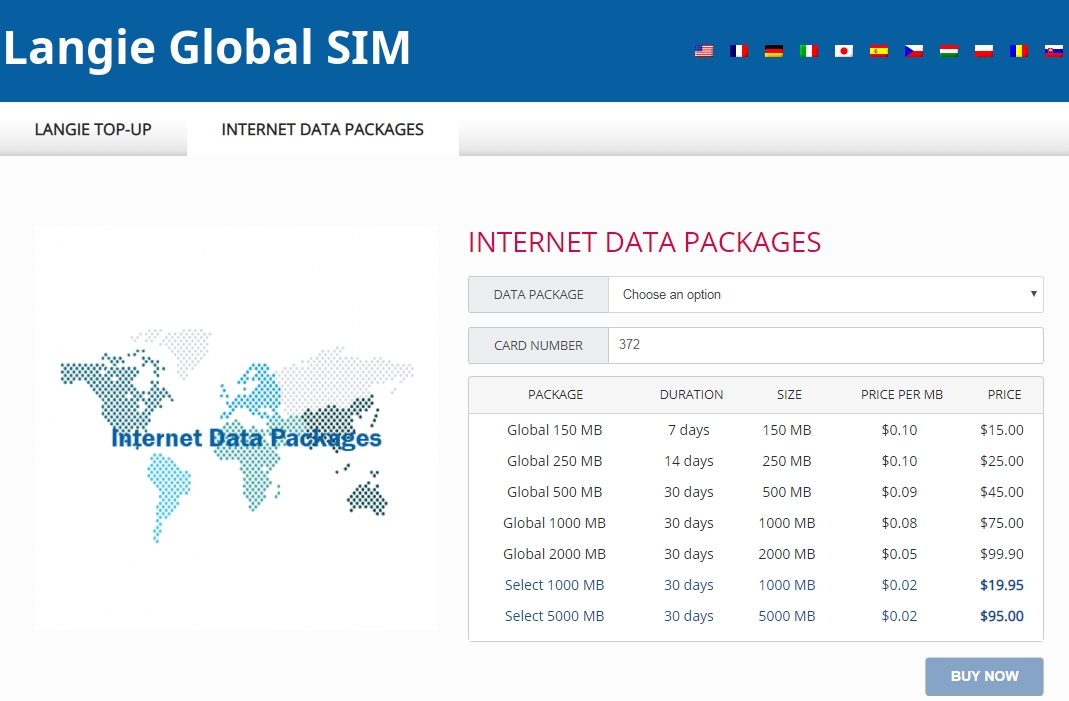1069x701 pixels.
Task: Switch language using the French flag
Action: point(738,51)
